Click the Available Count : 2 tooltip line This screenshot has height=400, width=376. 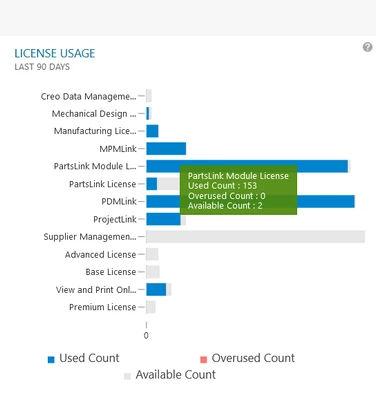tap(225, 206)
